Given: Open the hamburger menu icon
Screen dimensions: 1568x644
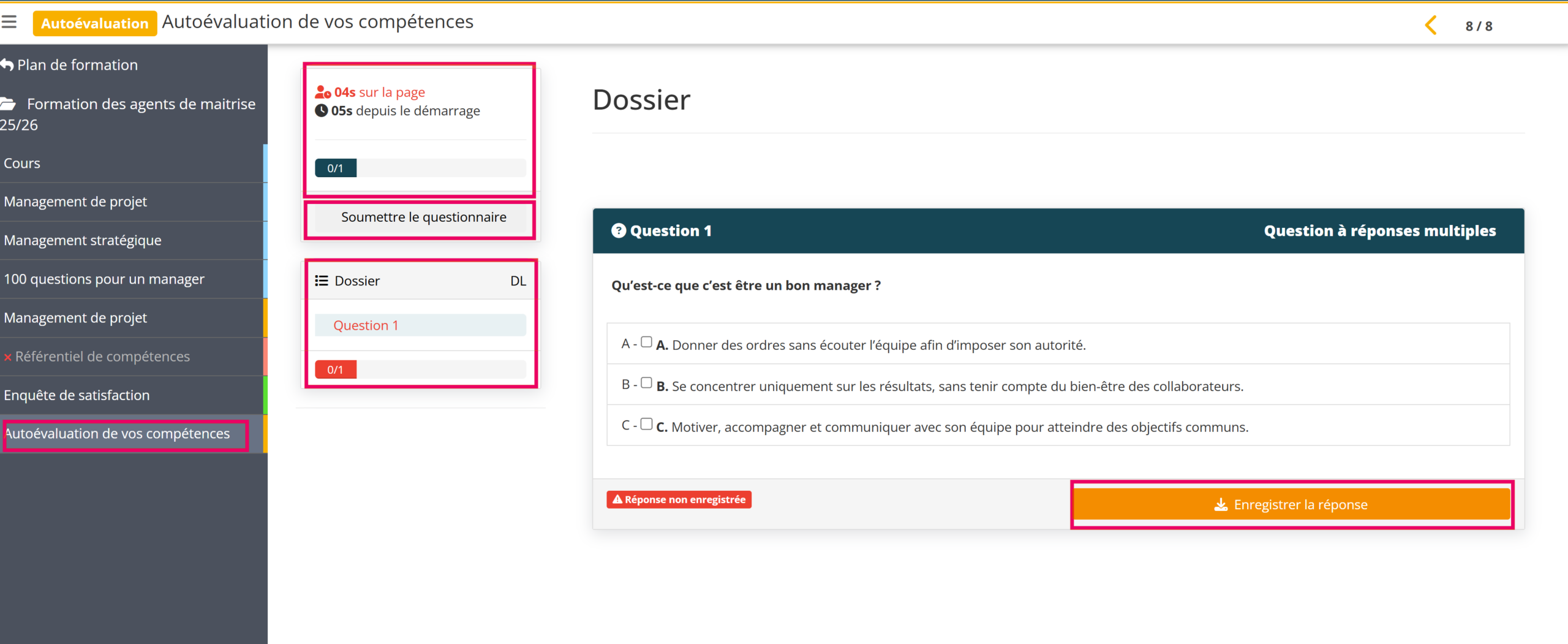Looking at the screenshot, I should [x=9, y=23].
